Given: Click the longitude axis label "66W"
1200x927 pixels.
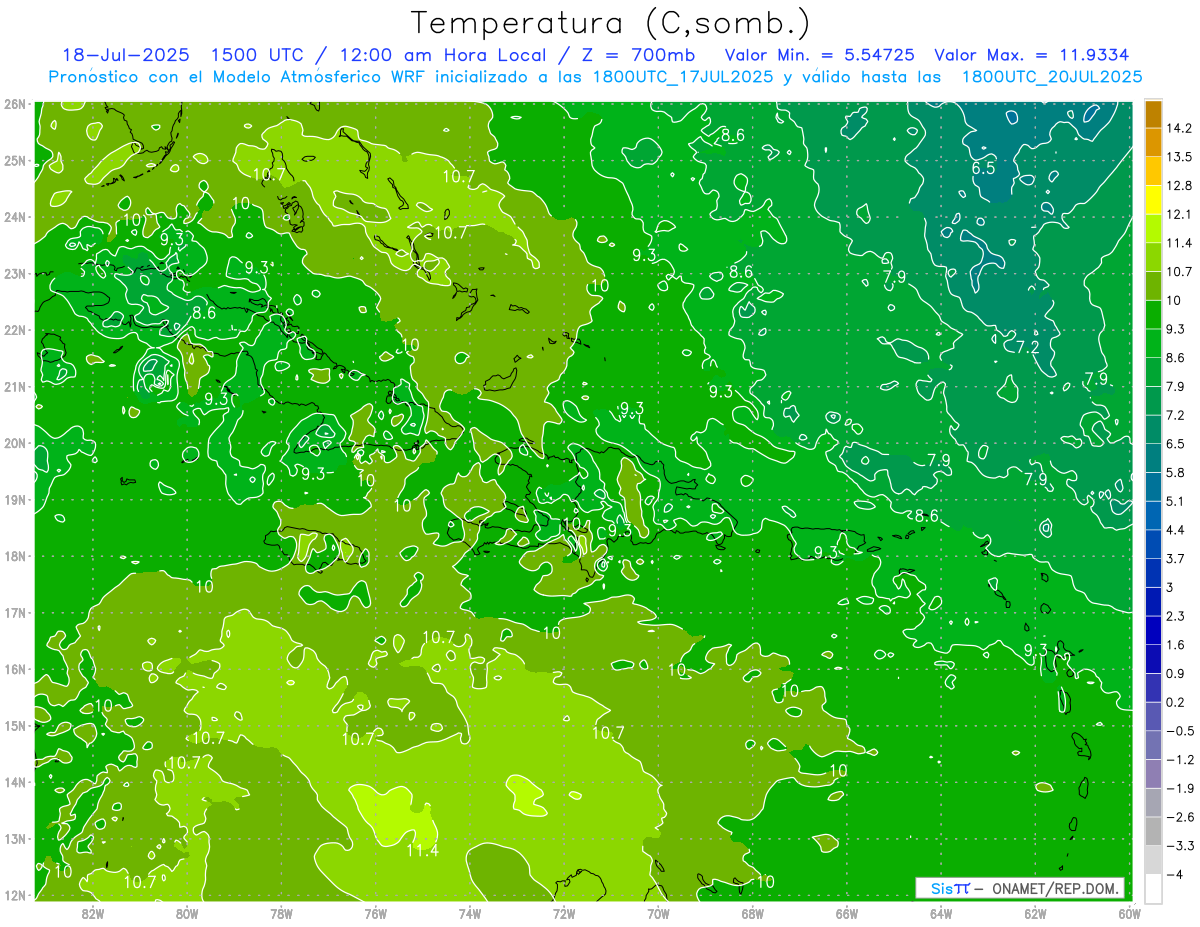Looking at the screenshot, I should [847, 913].
